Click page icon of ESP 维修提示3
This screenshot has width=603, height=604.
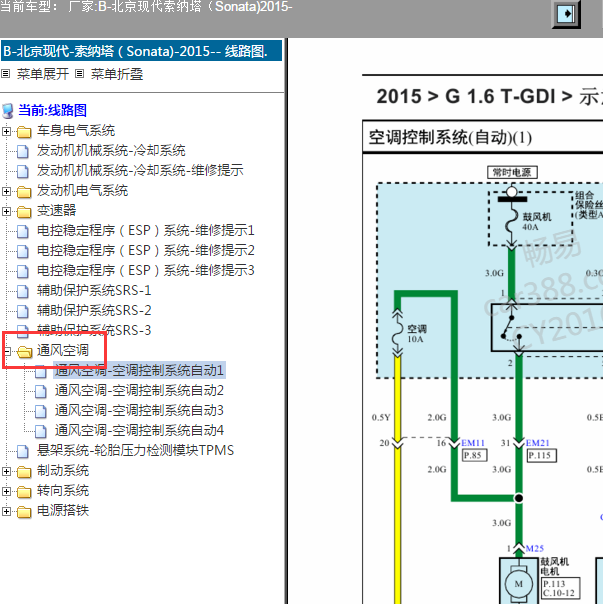23,272
